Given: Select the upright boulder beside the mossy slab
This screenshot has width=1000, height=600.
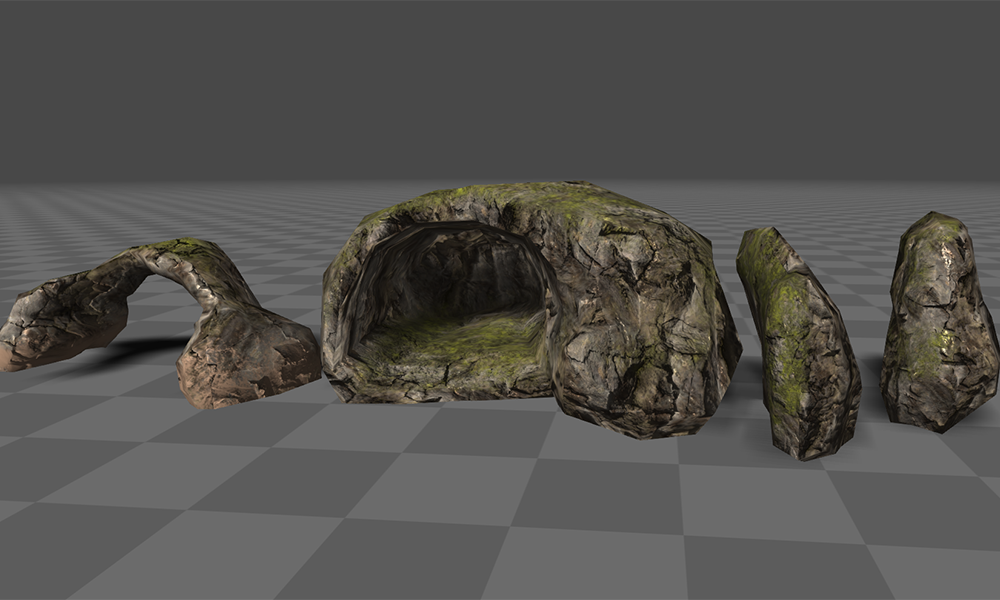Looking at the screenshot, I should click(x=940, y=322).
